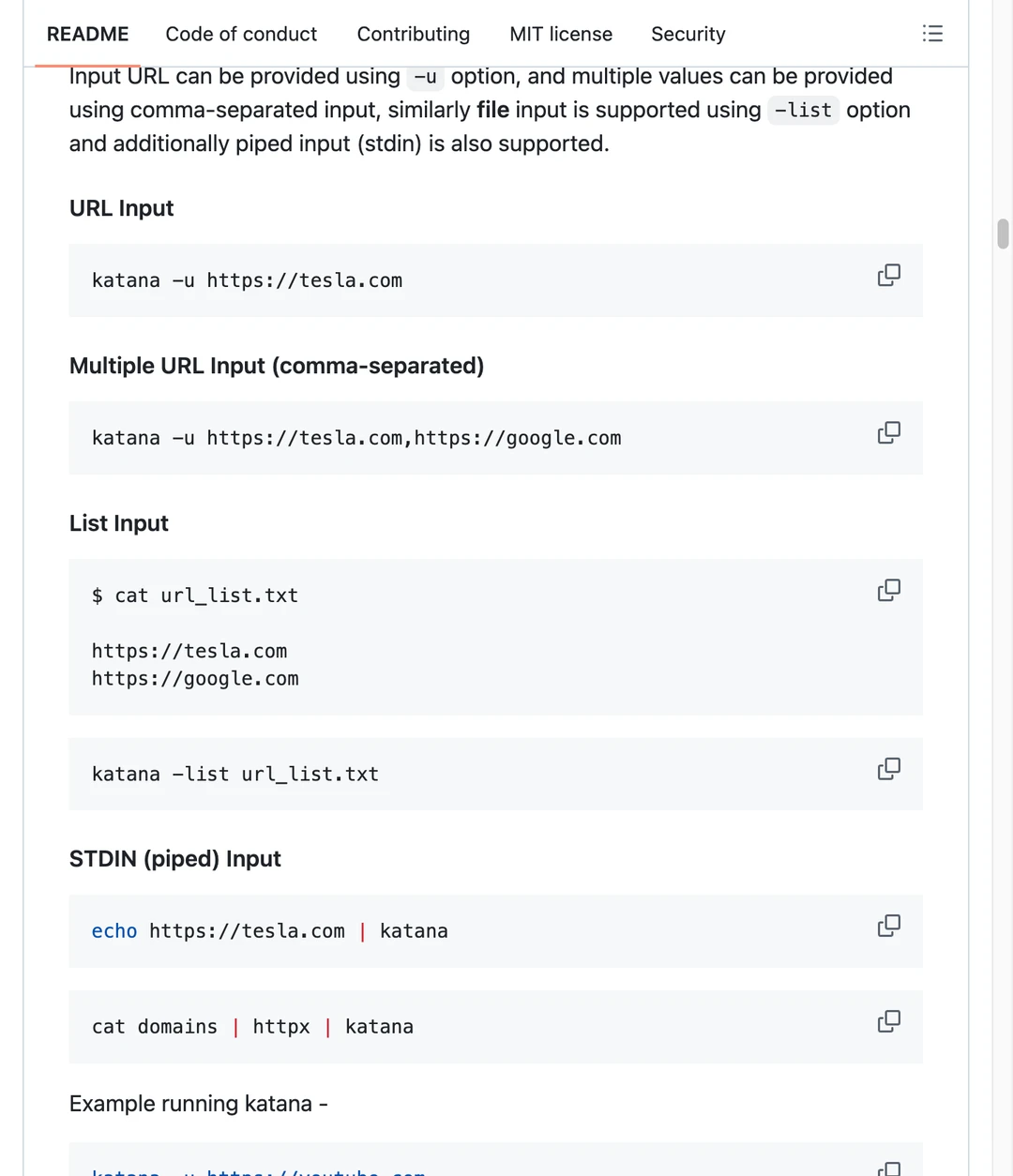Click the URL Input heading
Screen dimensions: 1013x1176
(122, 208)
